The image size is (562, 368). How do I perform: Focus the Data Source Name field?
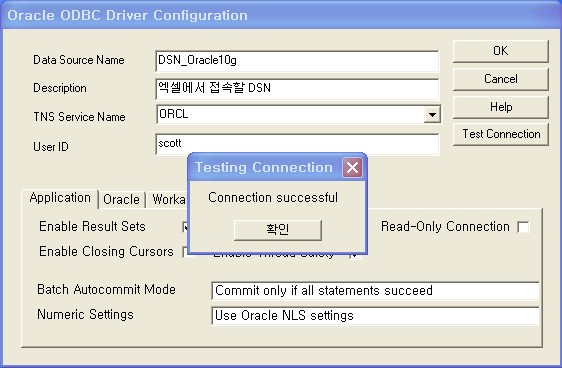pos(297,61)
